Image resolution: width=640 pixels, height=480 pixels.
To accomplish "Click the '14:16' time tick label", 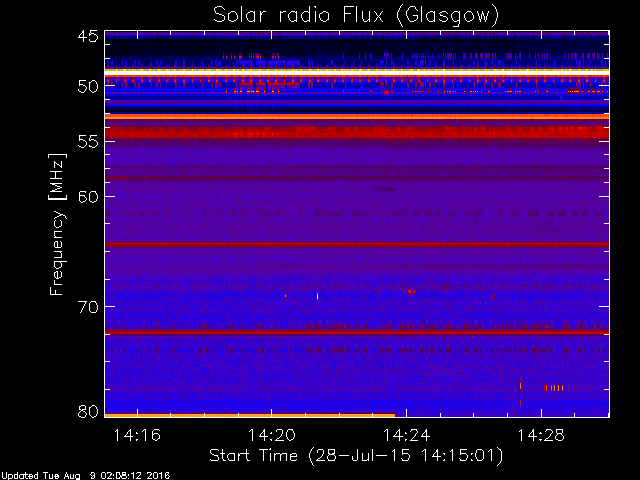I will tap(137, 436).
